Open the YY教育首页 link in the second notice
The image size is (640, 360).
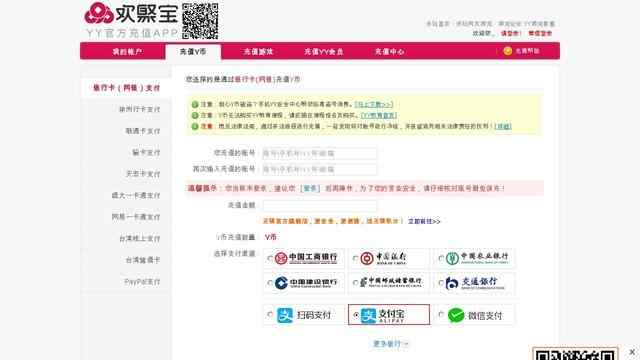click(379, 116)
